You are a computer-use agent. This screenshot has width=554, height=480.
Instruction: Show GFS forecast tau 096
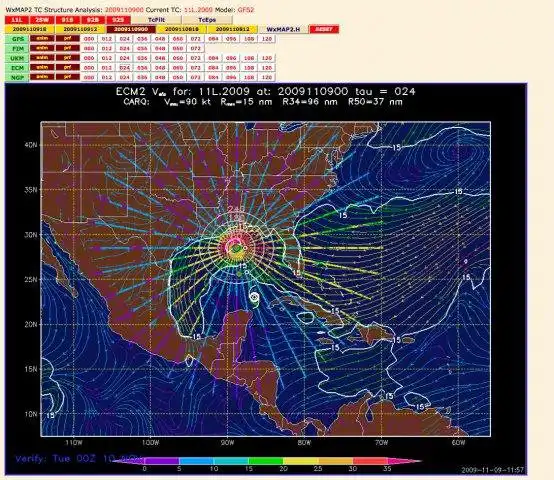click(231, 39)
